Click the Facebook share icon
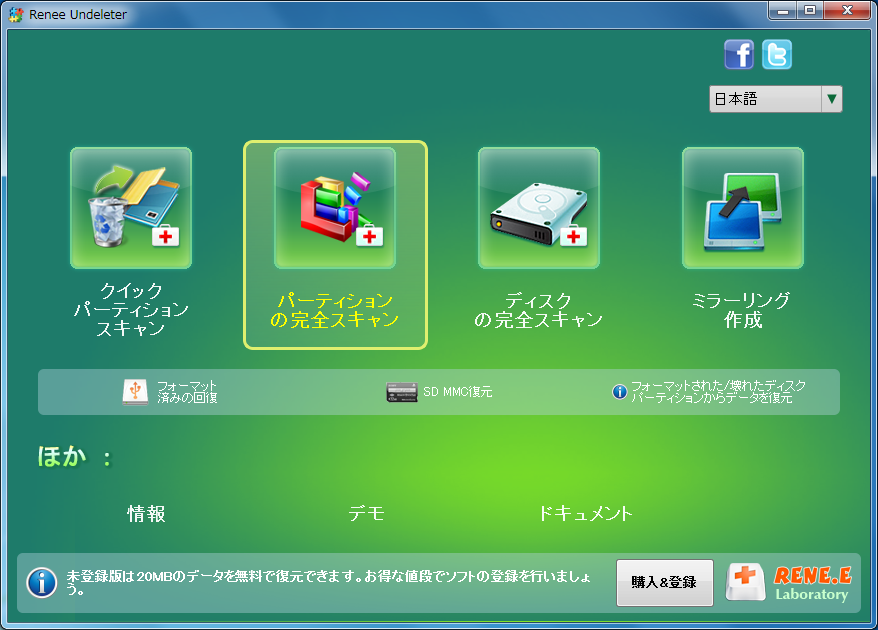Image resolution: width=878 pixels, height=630 pixels. (738, 55)
